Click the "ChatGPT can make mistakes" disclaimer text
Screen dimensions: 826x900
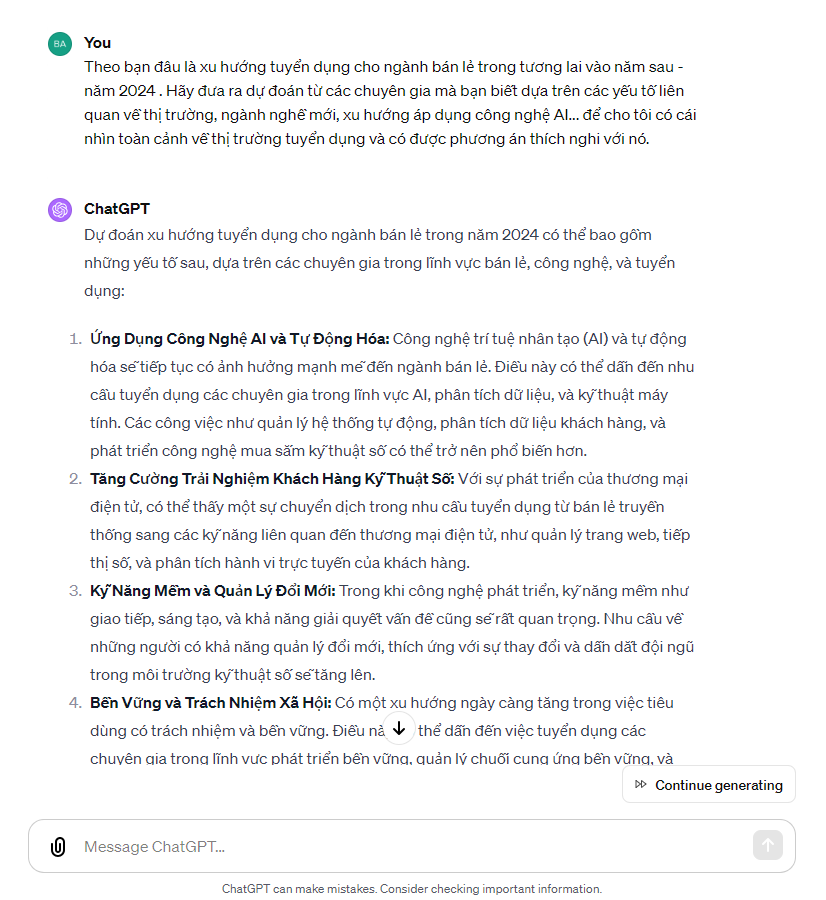tap(412, 889)
